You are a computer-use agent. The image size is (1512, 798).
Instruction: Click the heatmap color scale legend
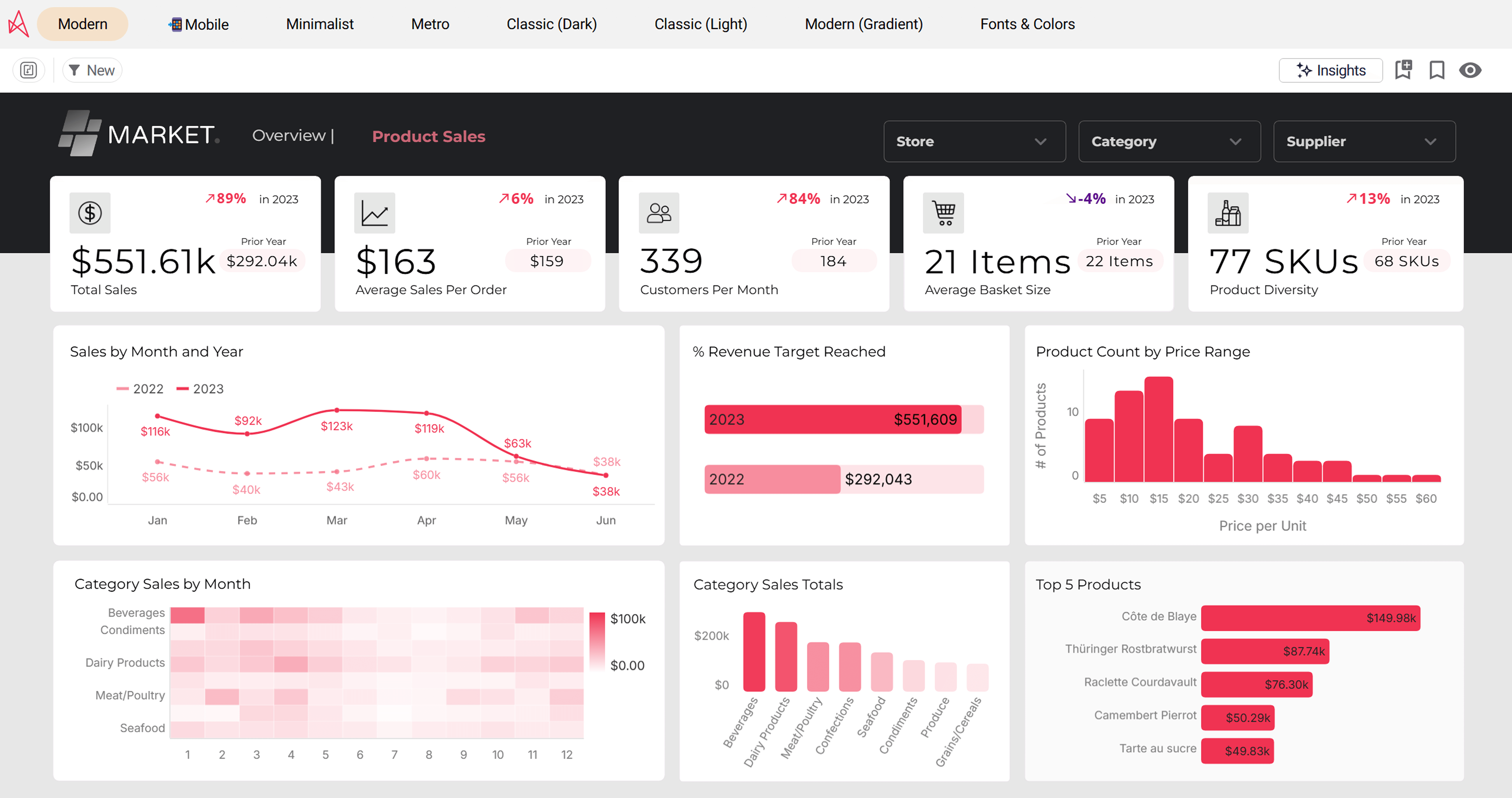[x=597, y=641]
